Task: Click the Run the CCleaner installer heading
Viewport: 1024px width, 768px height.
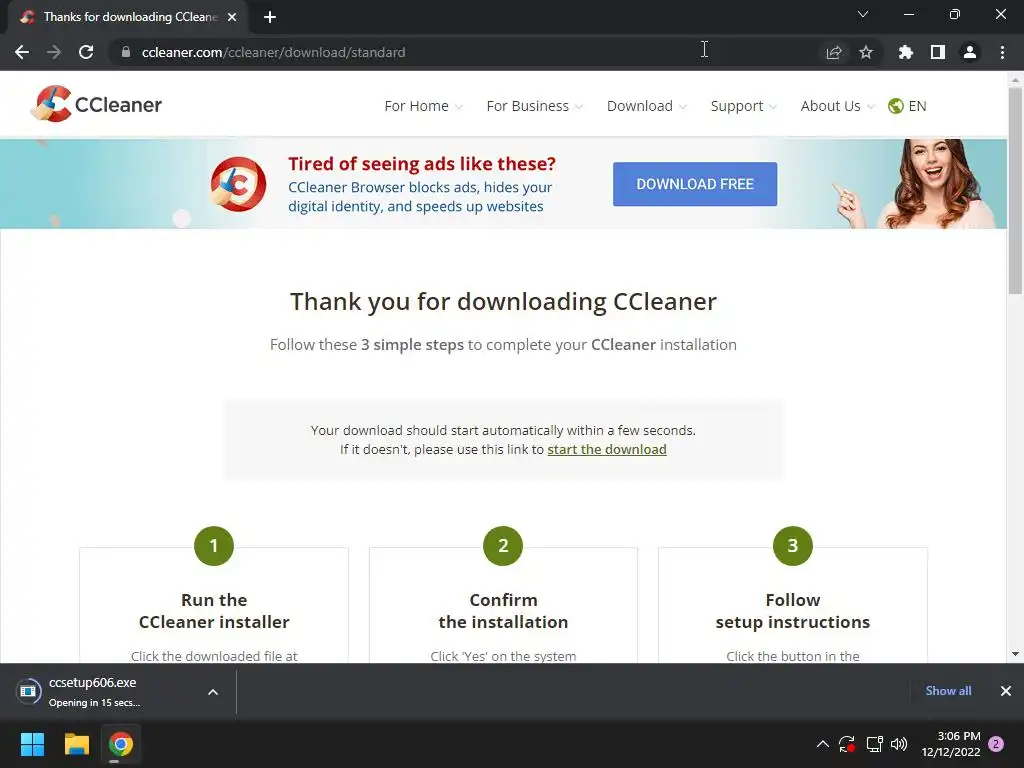Action: (214, 611)
